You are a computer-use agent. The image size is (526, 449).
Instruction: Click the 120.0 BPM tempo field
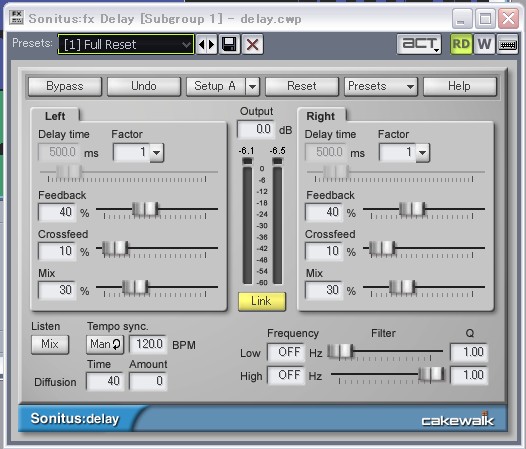(148, 344)
